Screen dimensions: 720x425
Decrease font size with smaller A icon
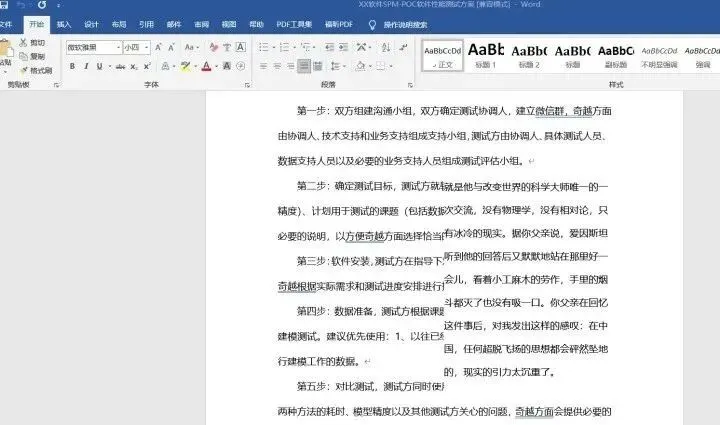click(171, 47)
